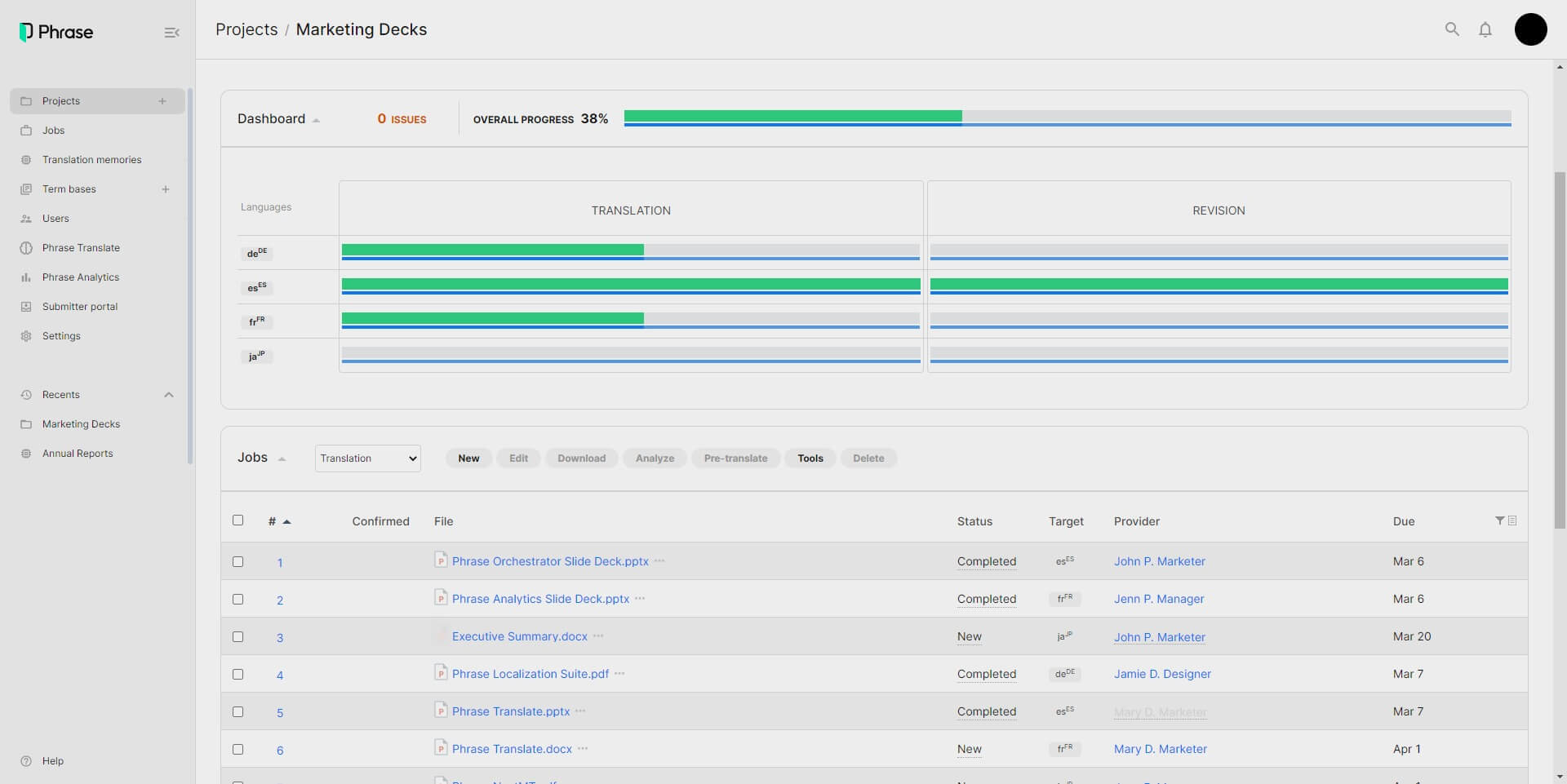The image size is (1567, 784).
Task: Check the box for job 2
Action: coord(238,599)
